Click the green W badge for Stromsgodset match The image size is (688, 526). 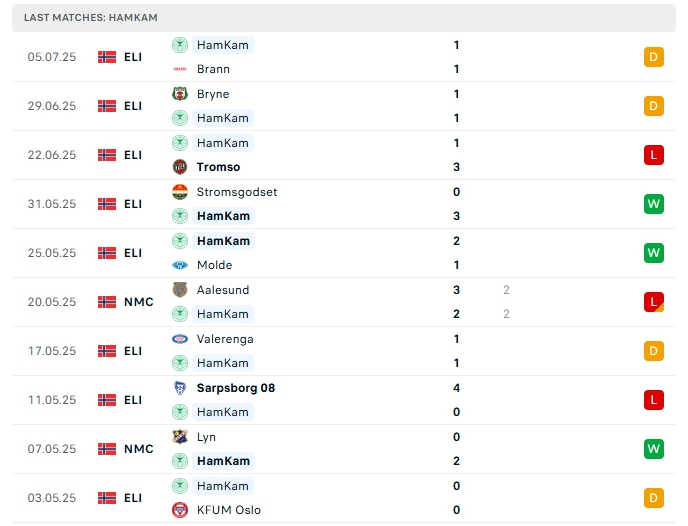[654, 204]
